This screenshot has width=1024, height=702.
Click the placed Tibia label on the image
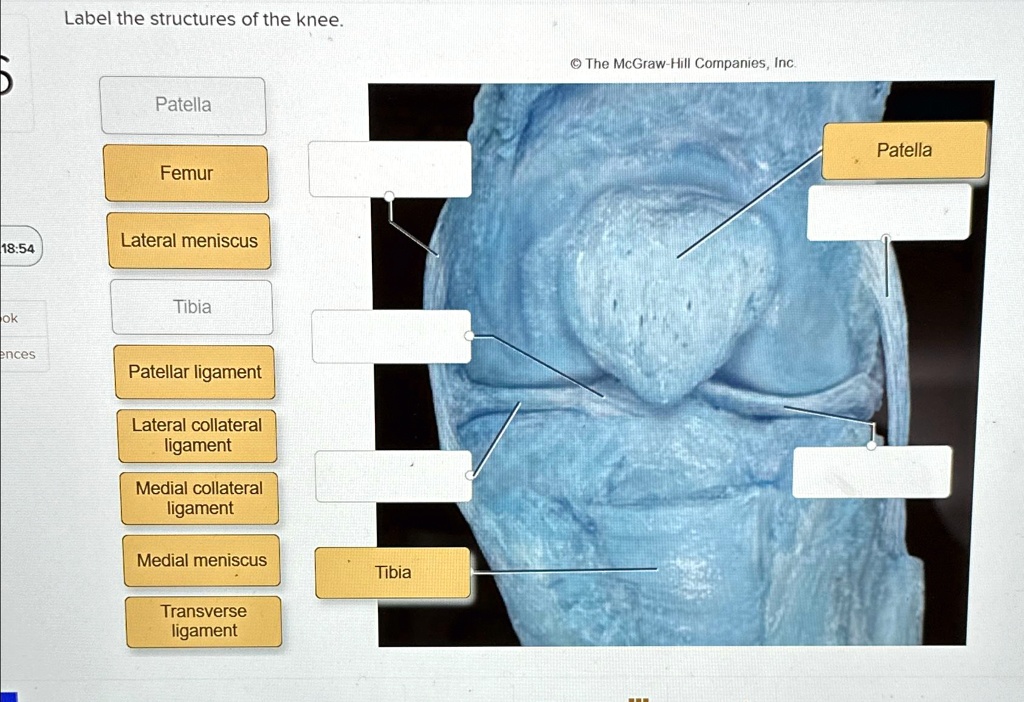tap(391, 572)
